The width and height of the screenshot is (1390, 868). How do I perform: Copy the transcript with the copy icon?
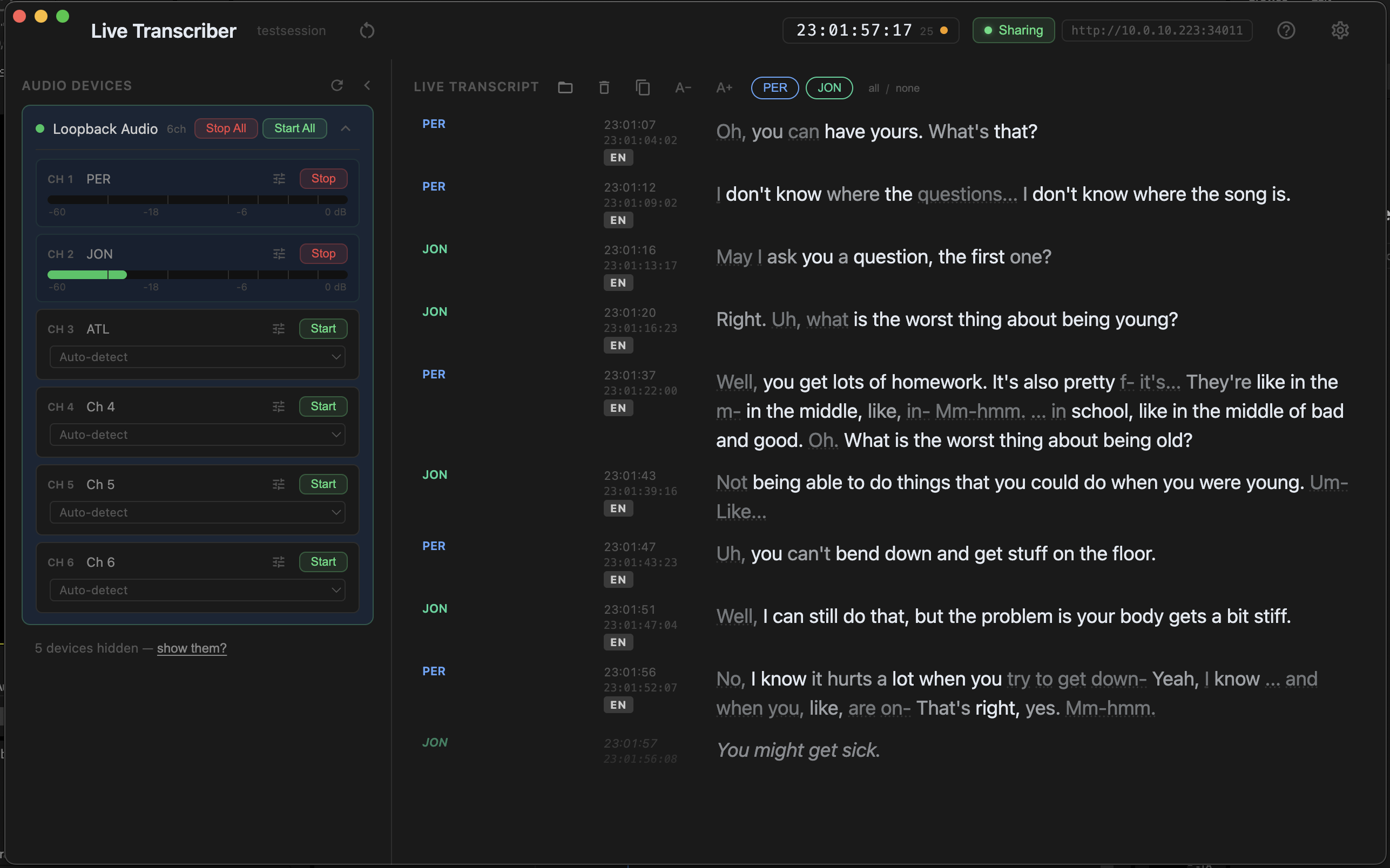(x=643, y=87)
